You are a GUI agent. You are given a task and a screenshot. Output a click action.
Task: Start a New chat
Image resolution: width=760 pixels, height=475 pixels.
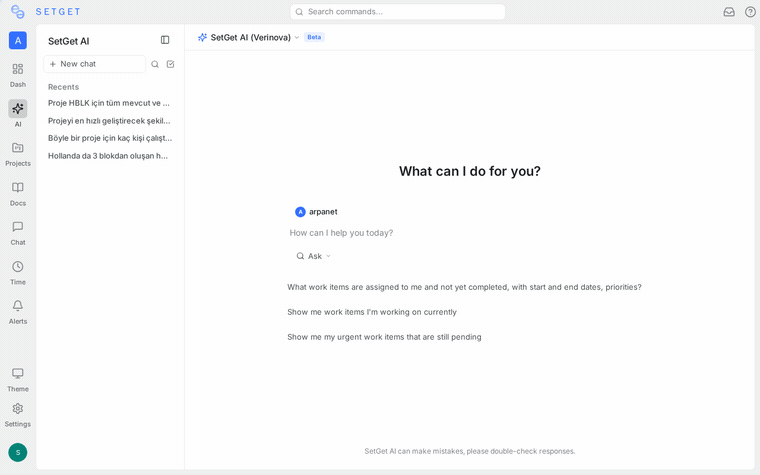pyautogui.click(x=95, y=64)
